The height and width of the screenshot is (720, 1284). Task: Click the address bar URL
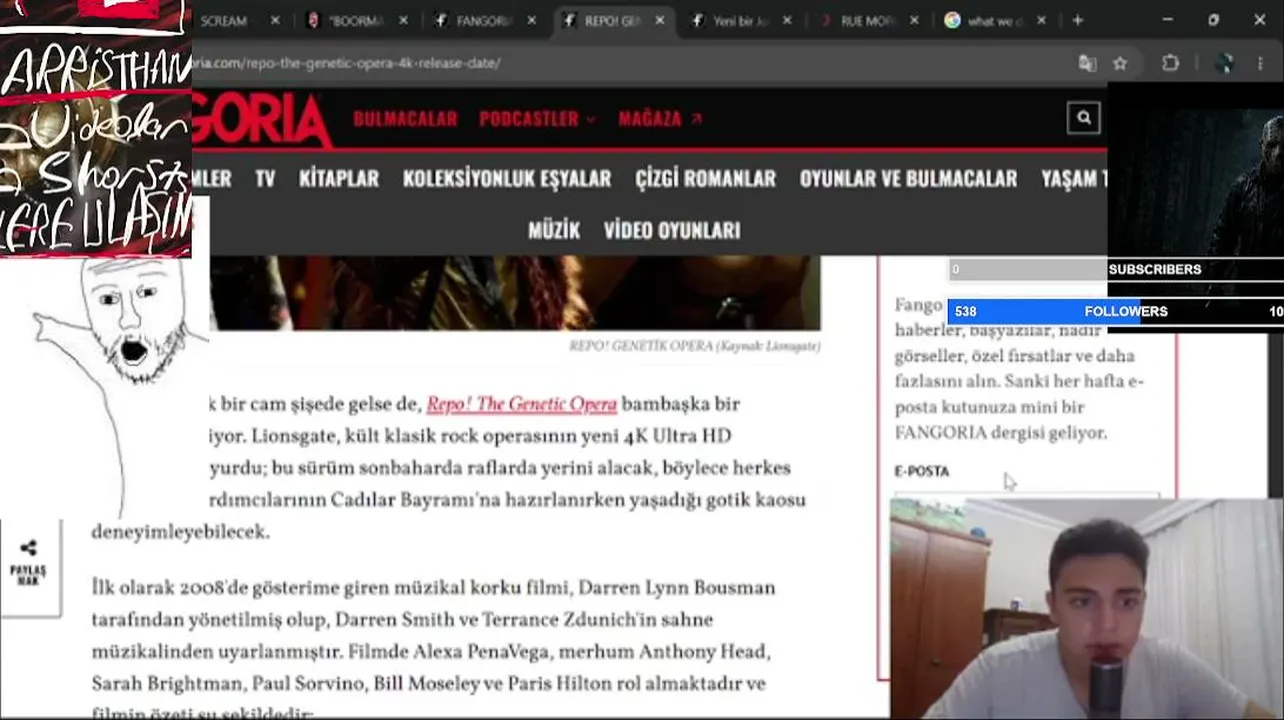pos(346,63)
